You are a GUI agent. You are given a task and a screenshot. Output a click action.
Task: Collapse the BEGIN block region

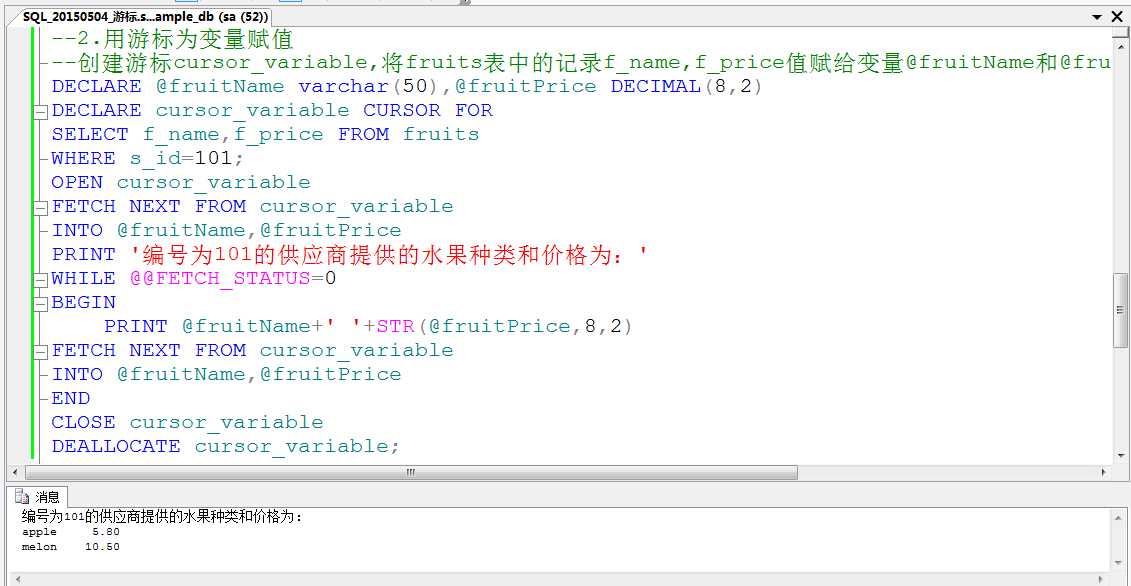40,302
